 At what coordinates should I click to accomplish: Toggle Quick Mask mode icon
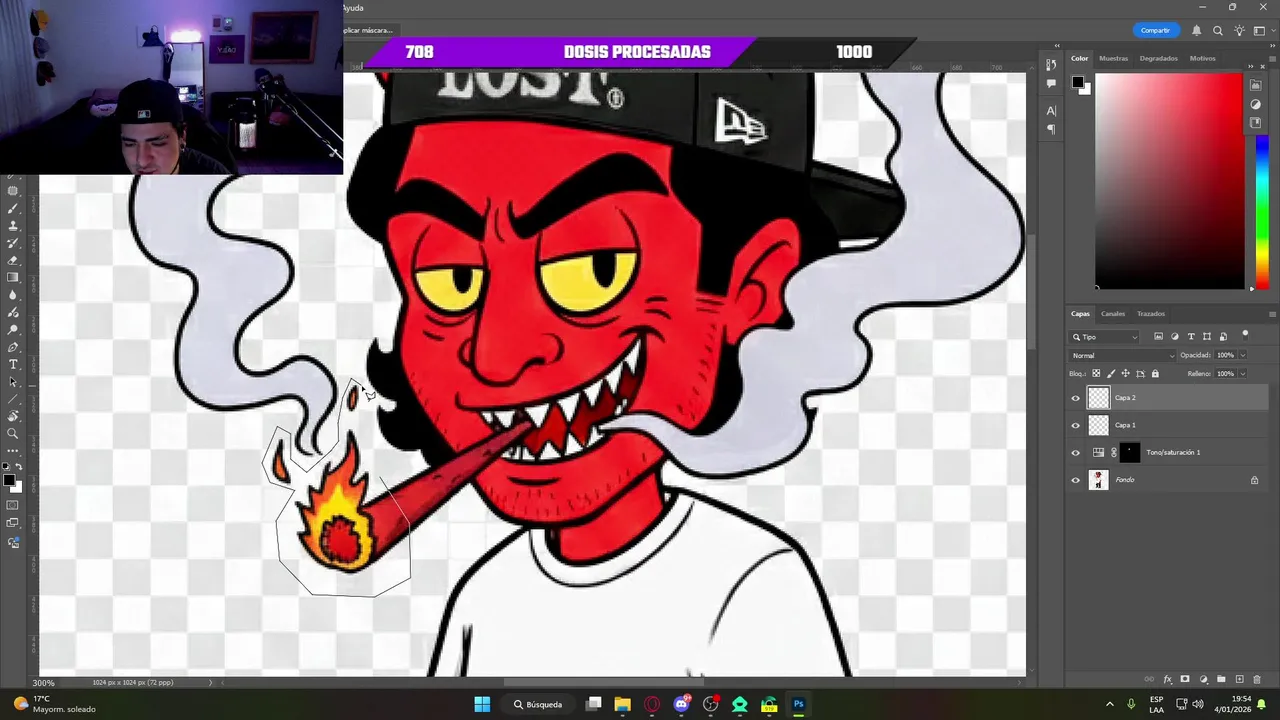coord(13,505)
